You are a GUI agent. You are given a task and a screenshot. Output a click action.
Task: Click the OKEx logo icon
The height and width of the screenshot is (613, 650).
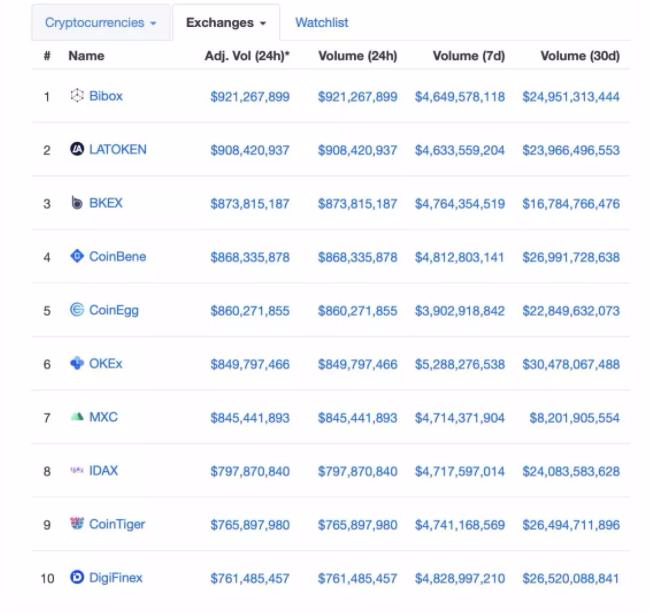click(77, 363)
